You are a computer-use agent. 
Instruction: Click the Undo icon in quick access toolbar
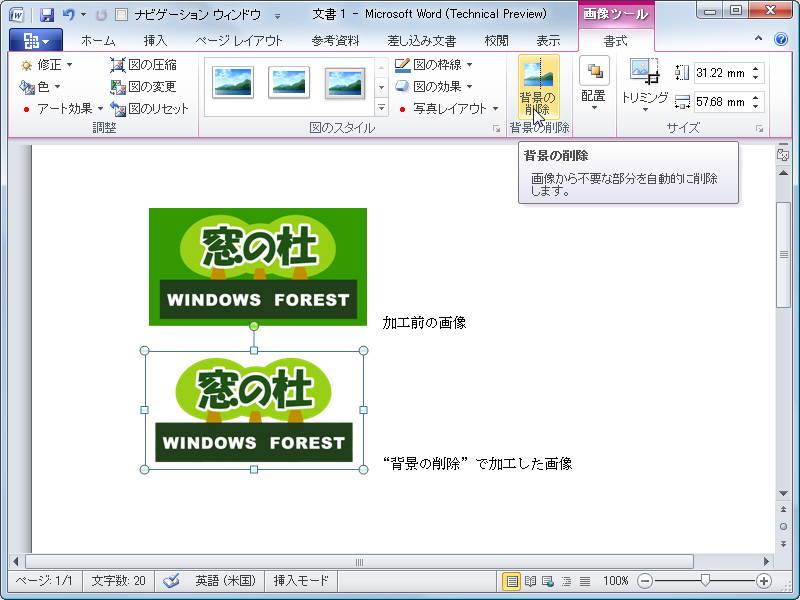point(68,14)
